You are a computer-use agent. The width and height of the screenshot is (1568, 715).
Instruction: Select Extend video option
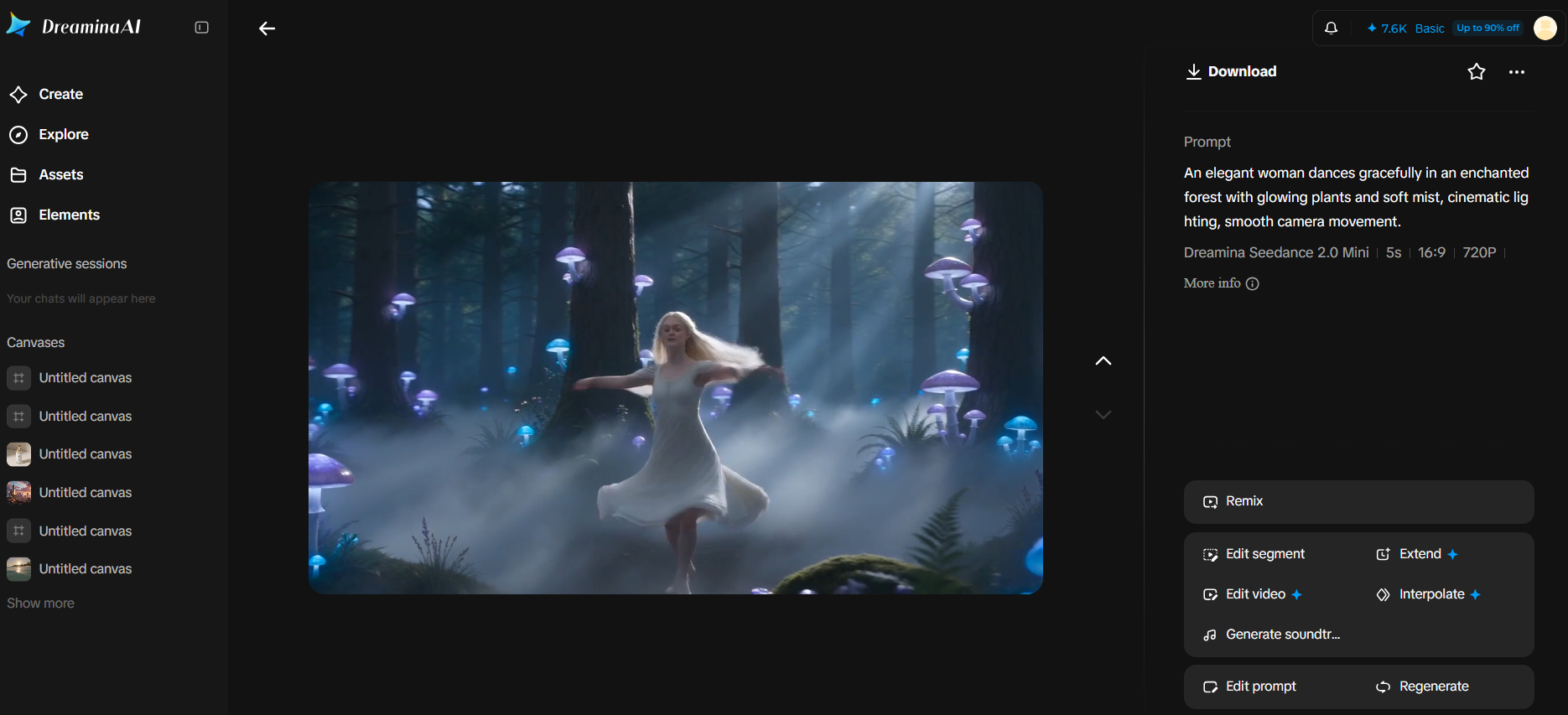(x=1417, y=554)
